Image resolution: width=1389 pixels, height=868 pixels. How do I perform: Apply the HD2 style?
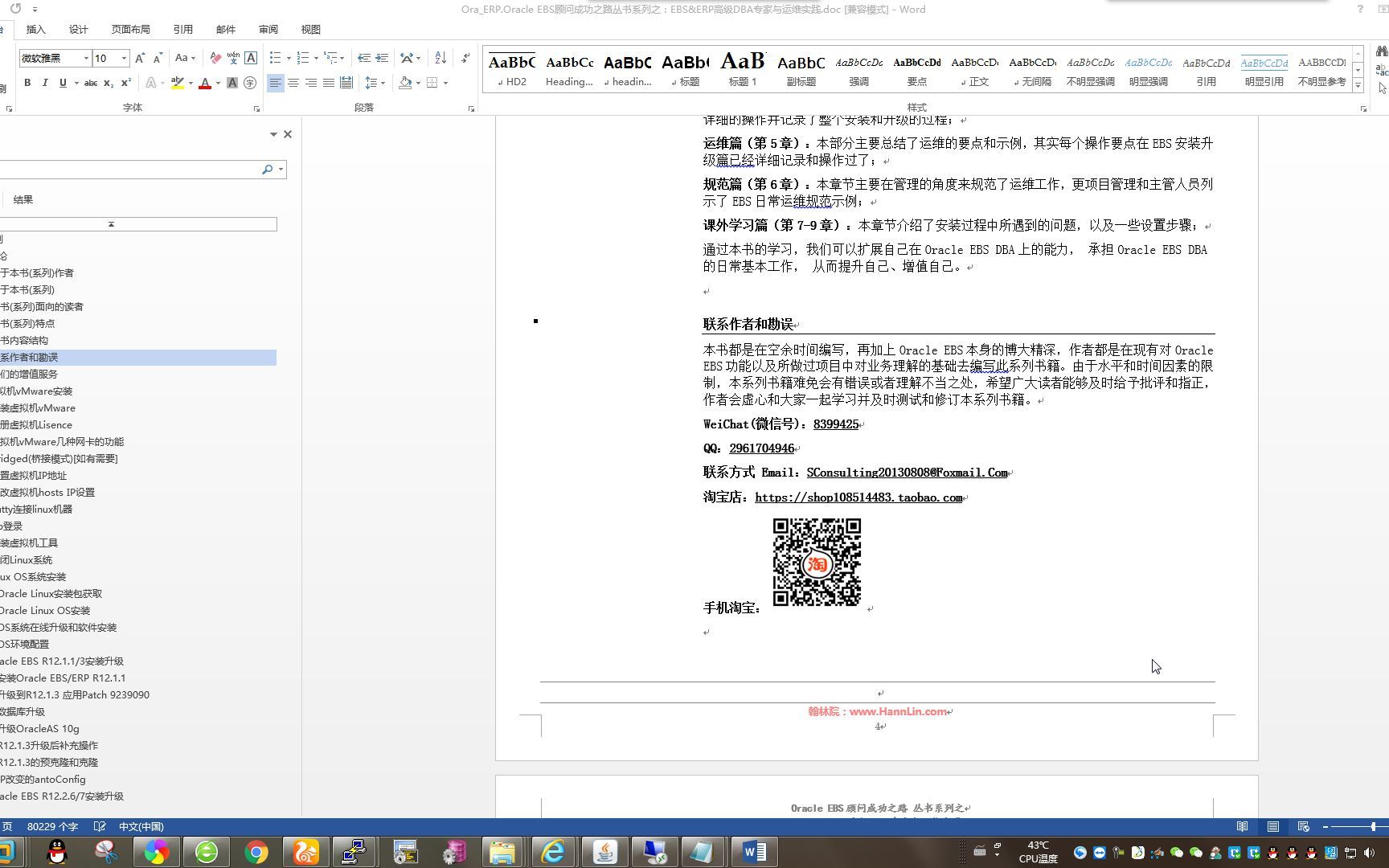[x=511, y=68]
